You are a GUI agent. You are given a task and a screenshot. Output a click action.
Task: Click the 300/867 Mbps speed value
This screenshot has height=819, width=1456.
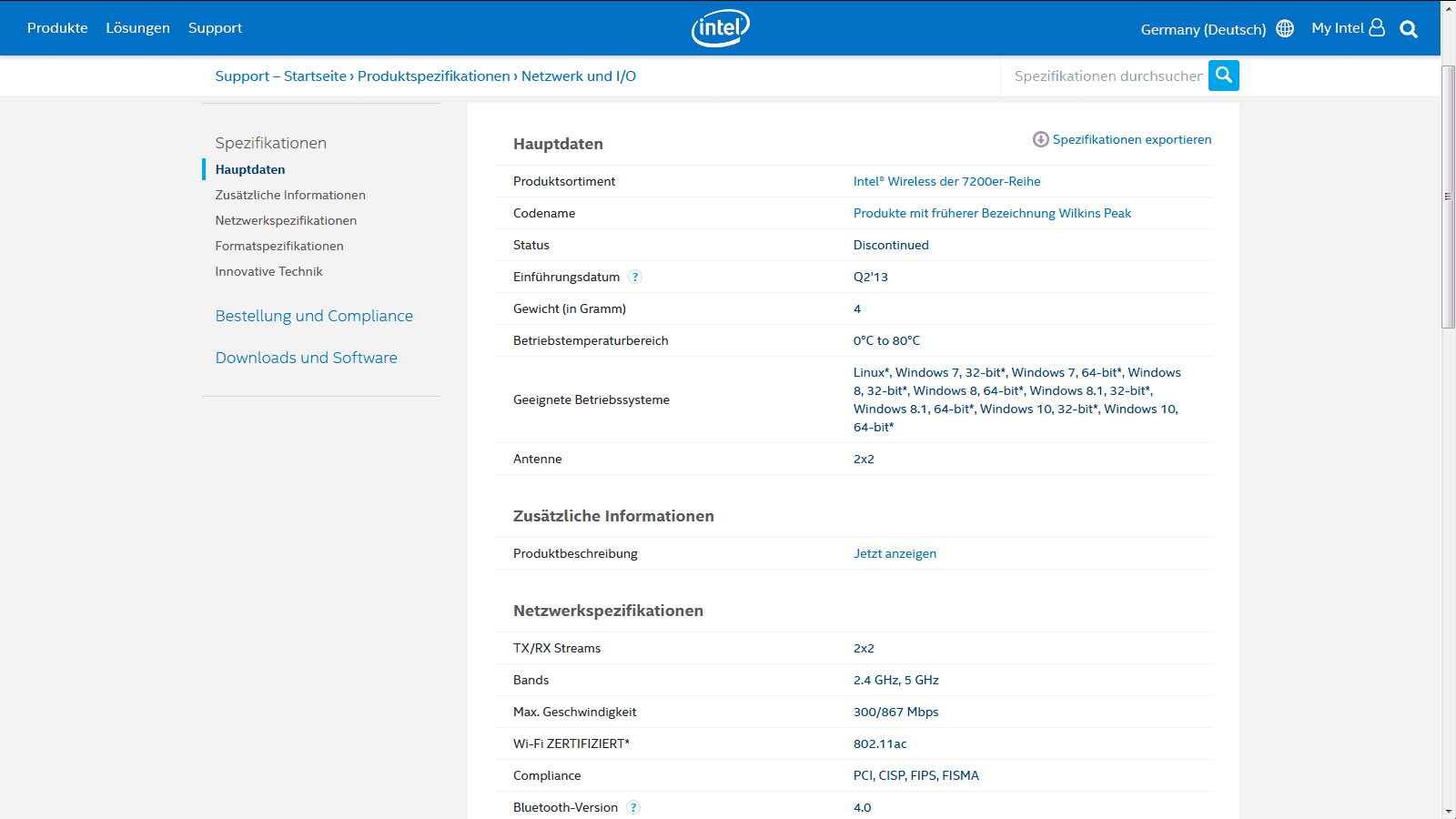(895, 712)
